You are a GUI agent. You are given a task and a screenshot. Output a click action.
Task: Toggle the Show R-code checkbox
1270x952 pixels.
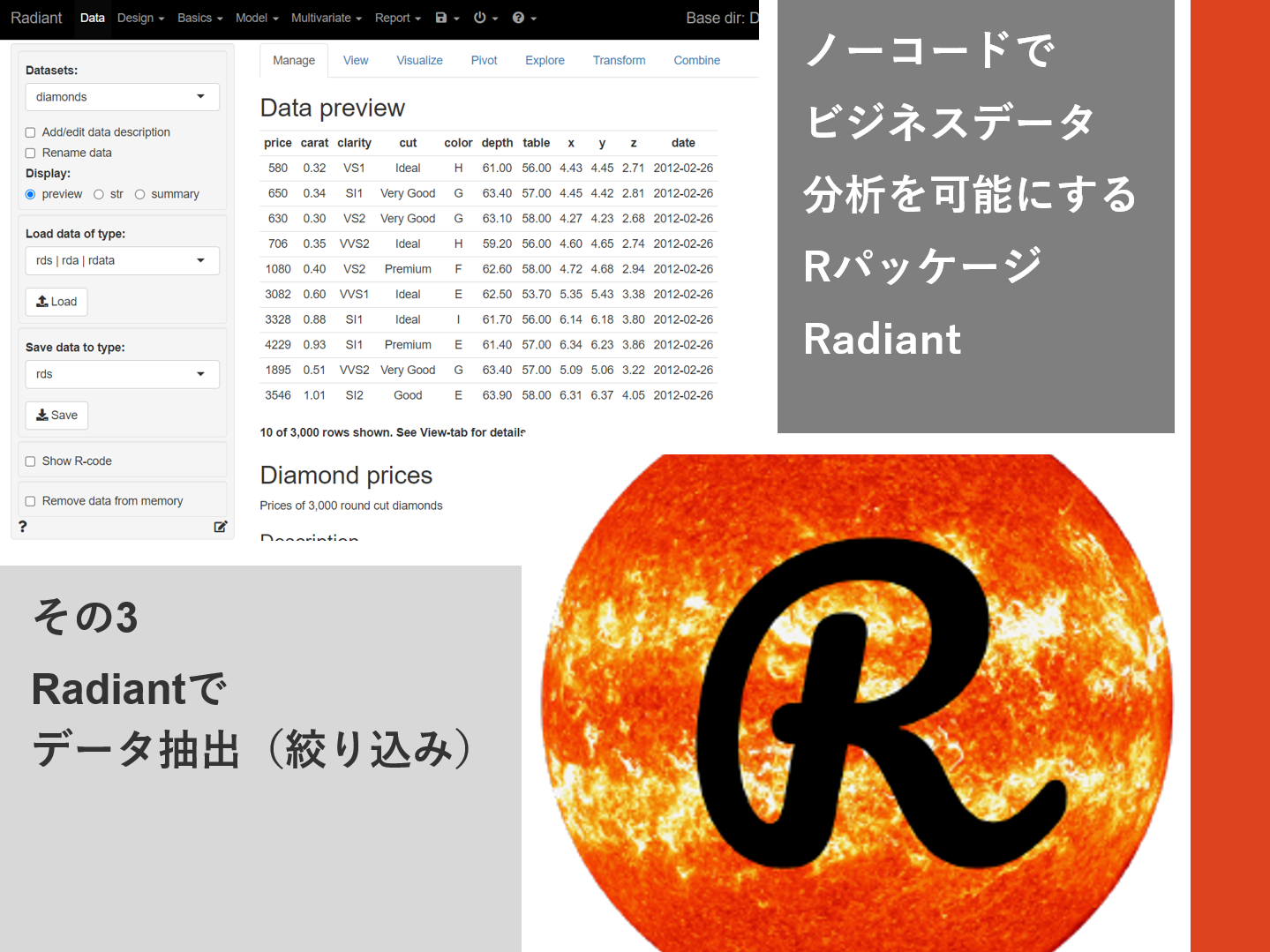pos(31,461)
